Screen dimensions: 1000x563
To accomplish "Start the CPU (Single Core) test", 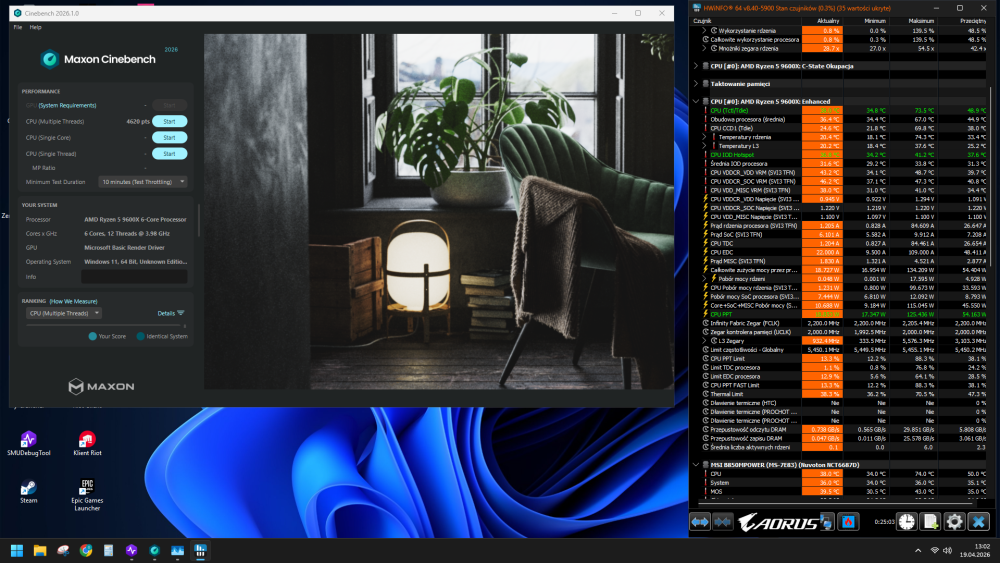I will coord(170,138).
